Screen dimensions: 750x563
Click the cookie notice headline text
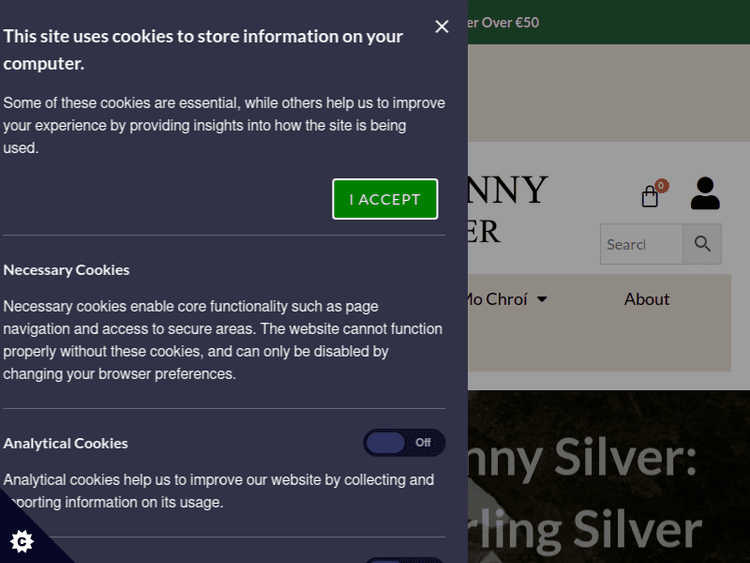point(203,50)
